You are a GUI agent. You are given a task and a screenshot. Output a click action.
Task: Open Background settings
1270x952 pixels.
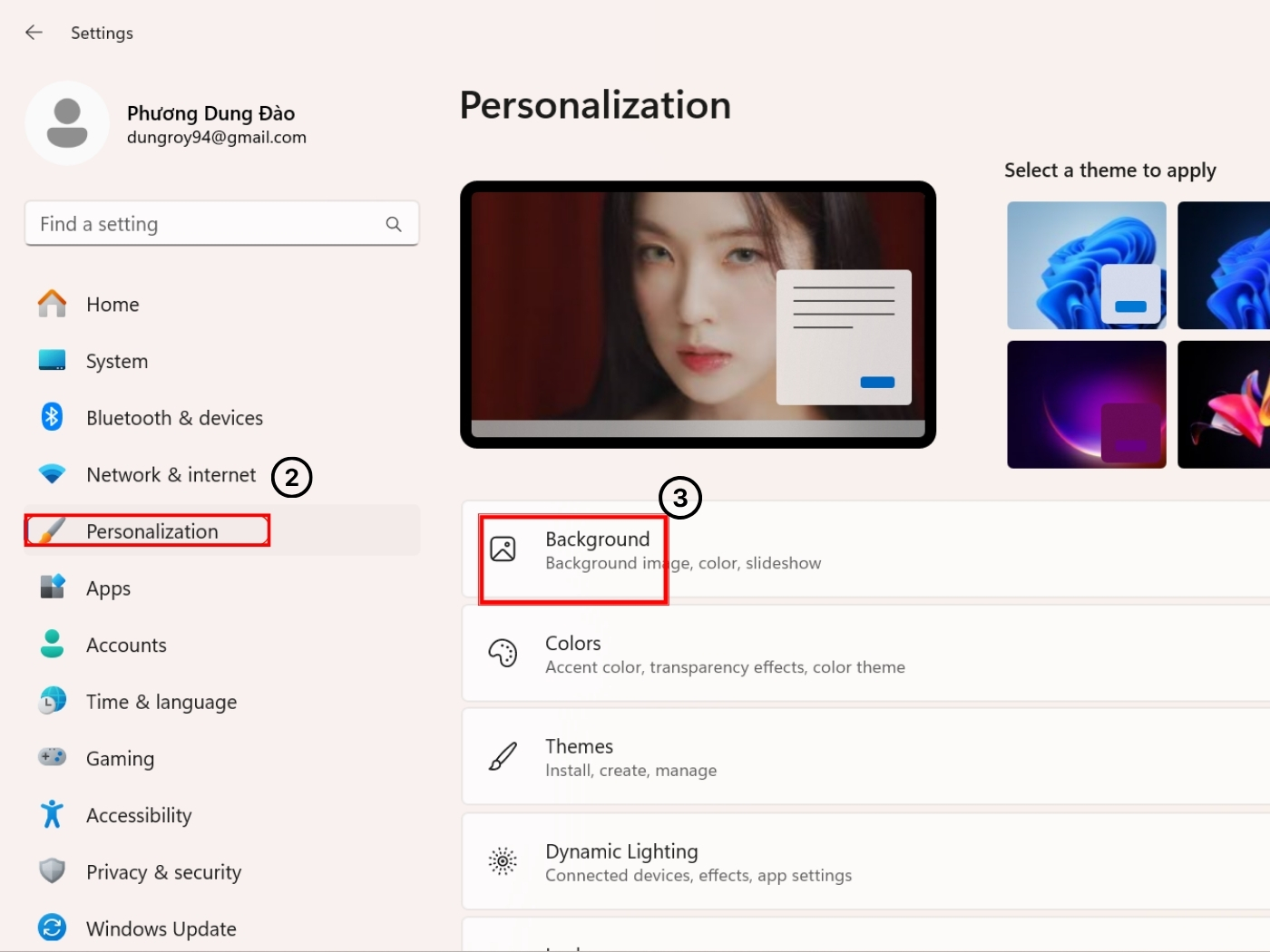866,549
